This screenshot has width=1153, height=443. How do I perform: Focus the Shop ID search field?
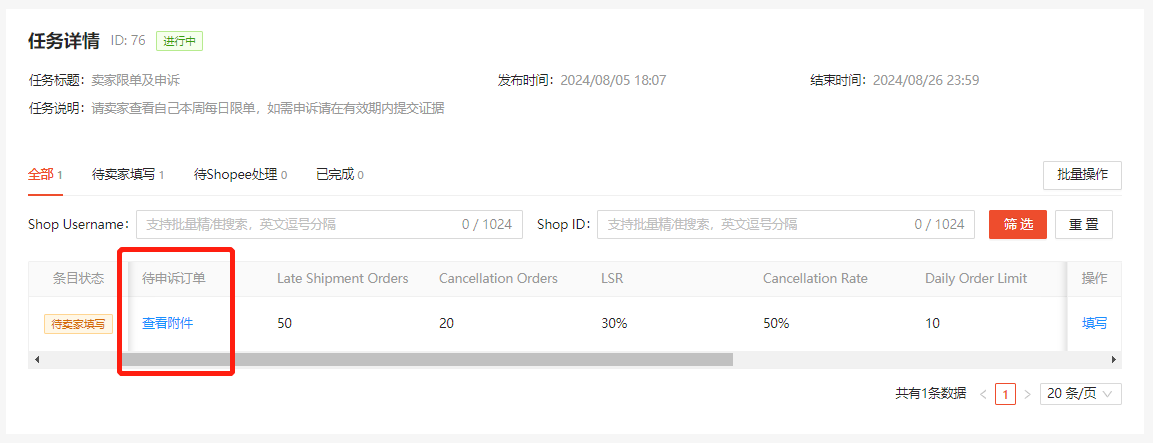point(785,224)
